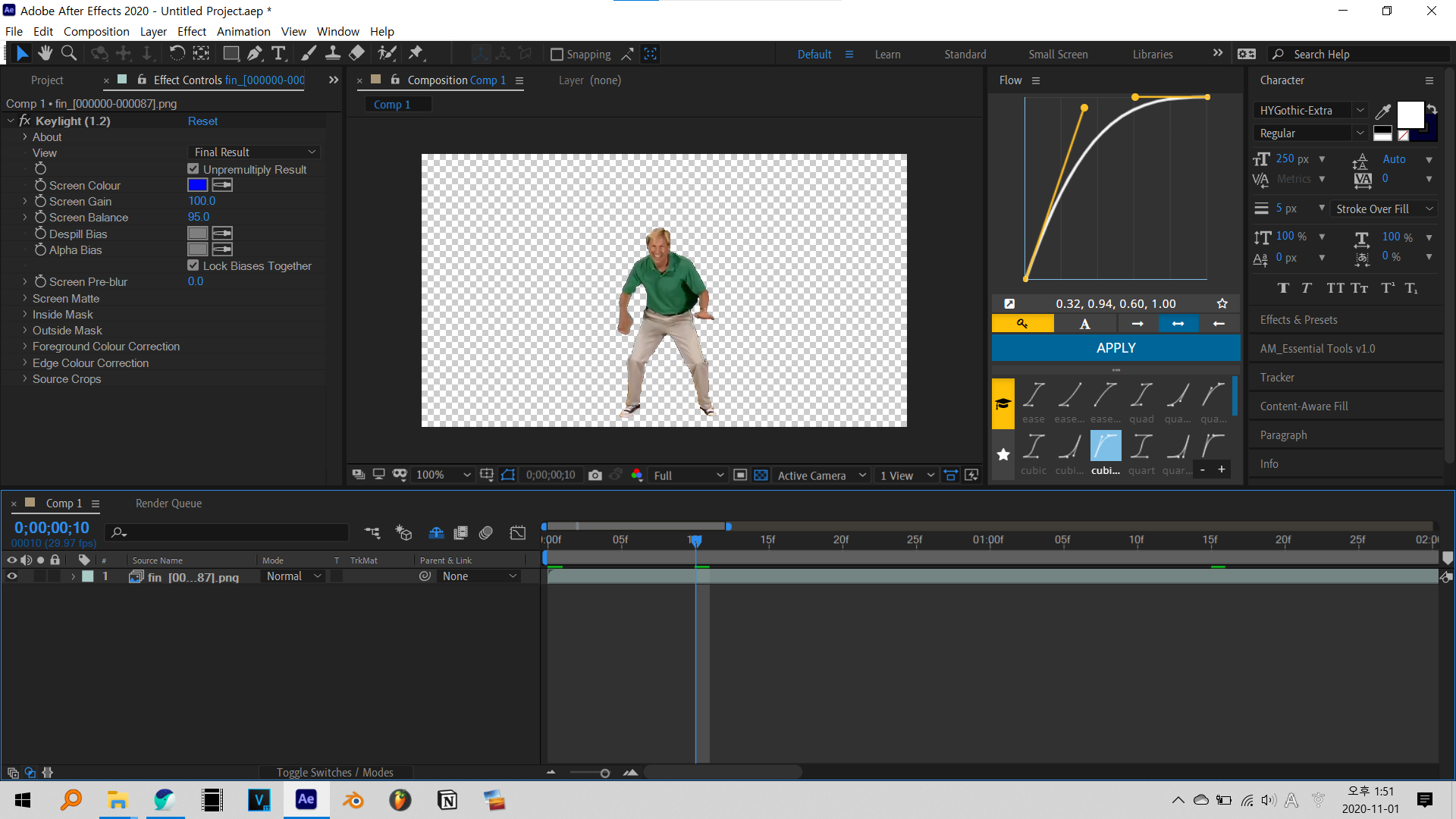Pick Screen Colour with eyedropper icon

(222, 185)
